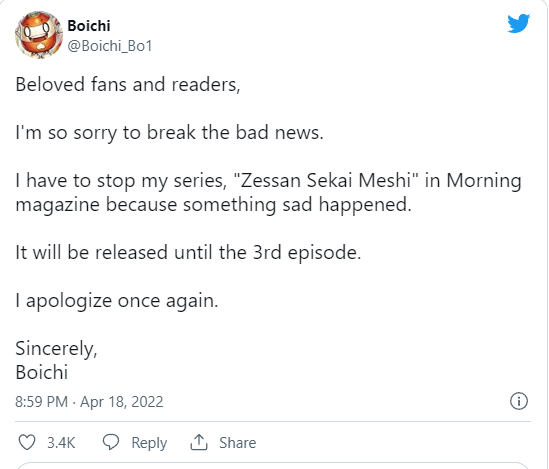Like the tweet with the heart icon

(x=27, y=442)
